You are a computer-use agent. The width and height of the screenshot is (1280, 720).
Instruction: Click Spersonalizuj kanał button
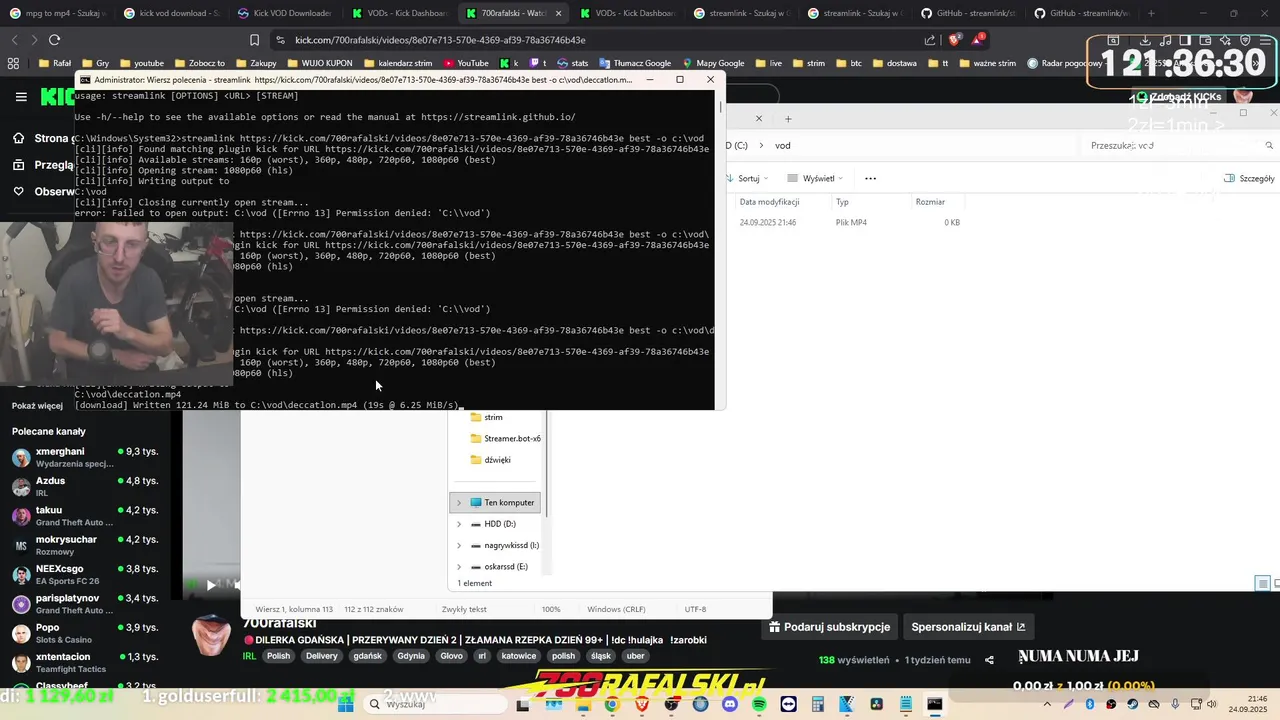pos(968,627)
